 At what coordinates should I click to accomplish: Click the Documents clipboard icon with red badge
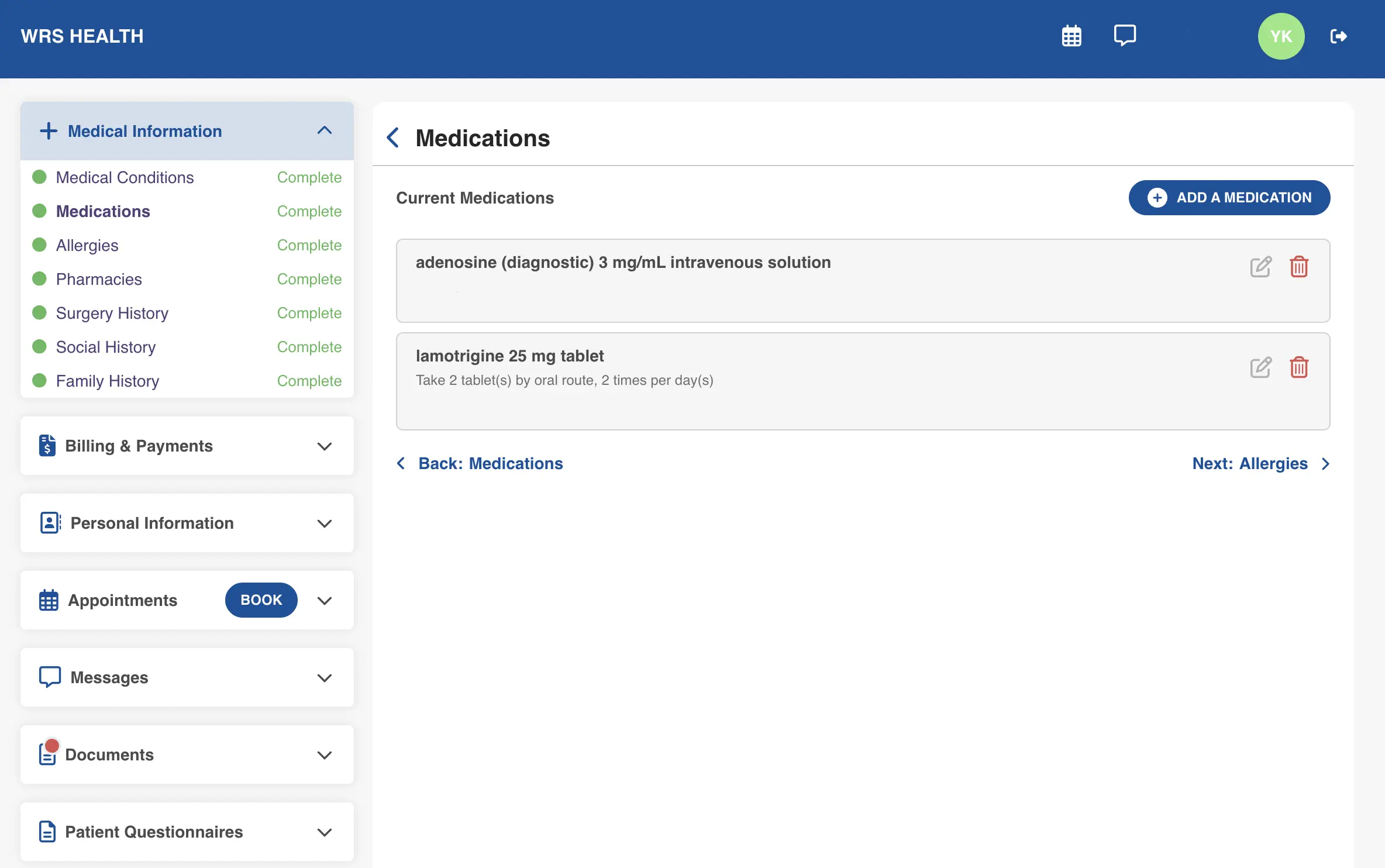(x=49, y=752)
